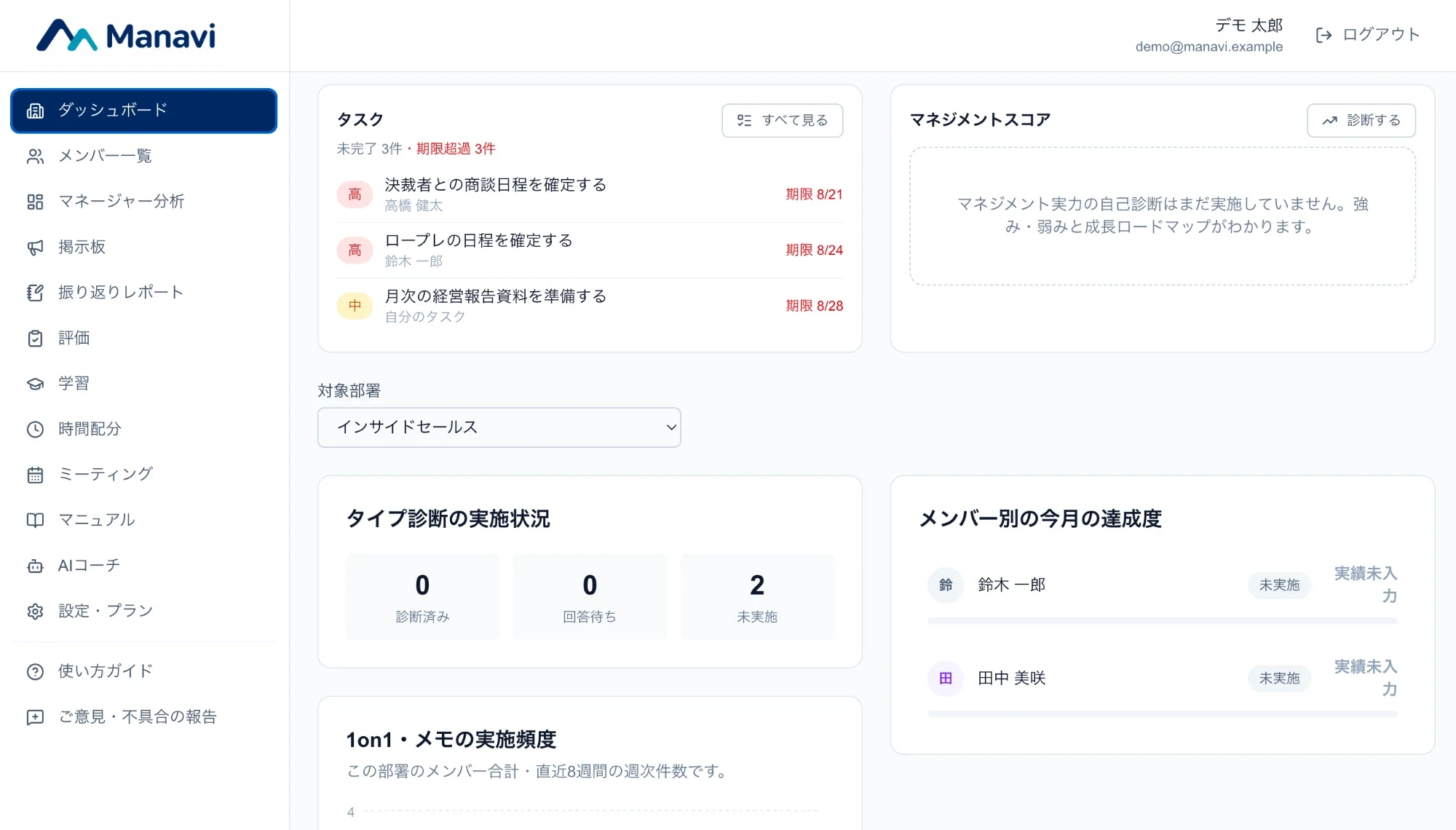Click the 設定・プラン gear icon

tap(35, 612)
